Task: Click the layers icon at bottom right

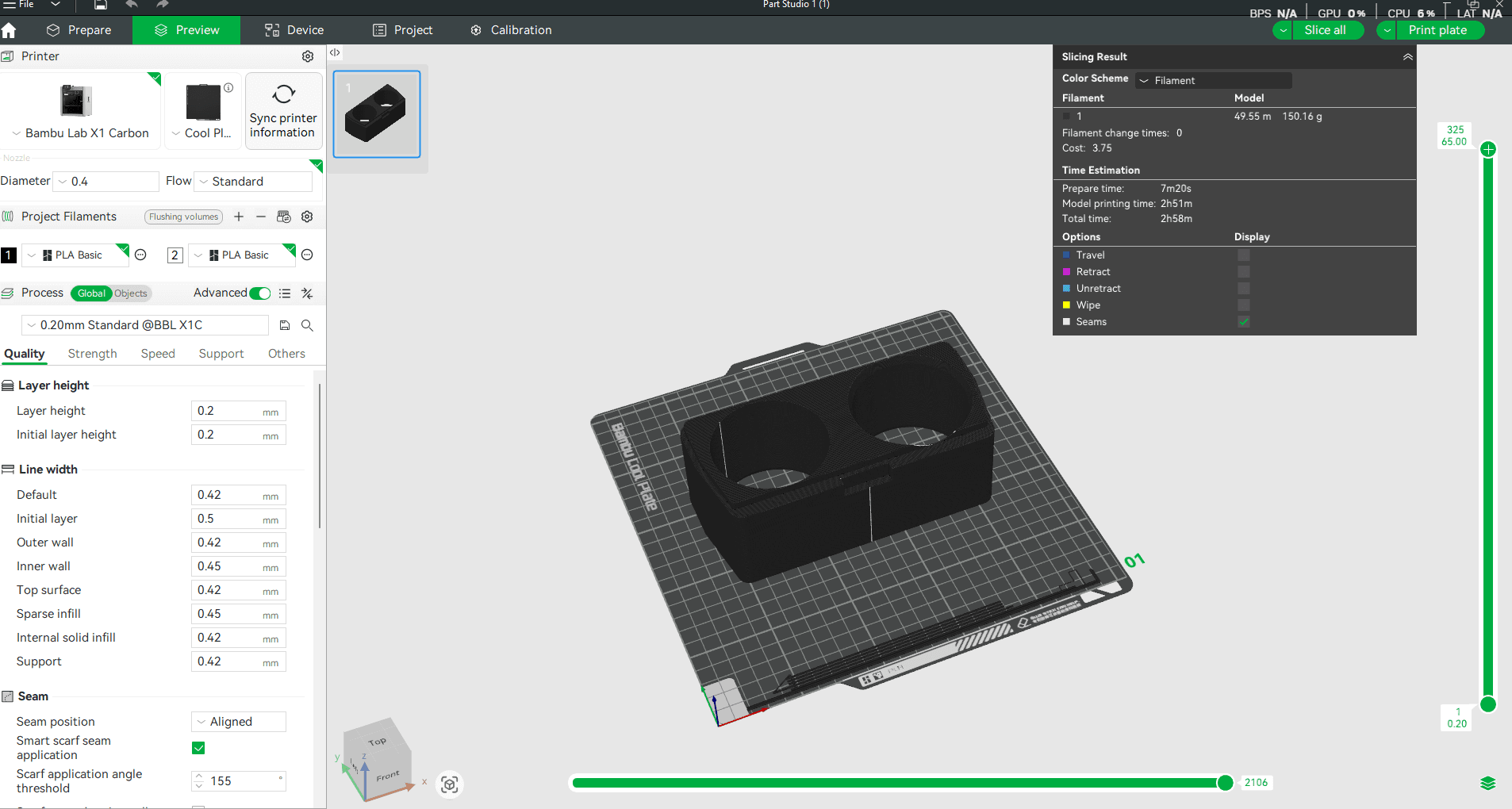Action: (1488, 784)
